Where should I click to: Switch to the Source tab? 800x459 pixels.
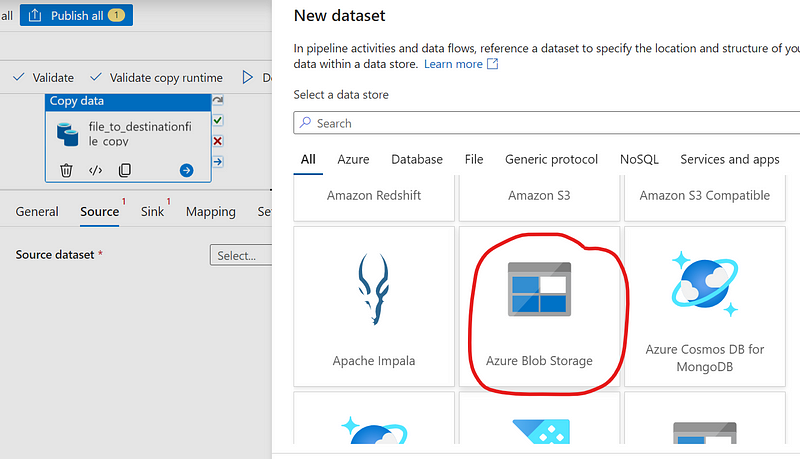[x=99, y=212]
